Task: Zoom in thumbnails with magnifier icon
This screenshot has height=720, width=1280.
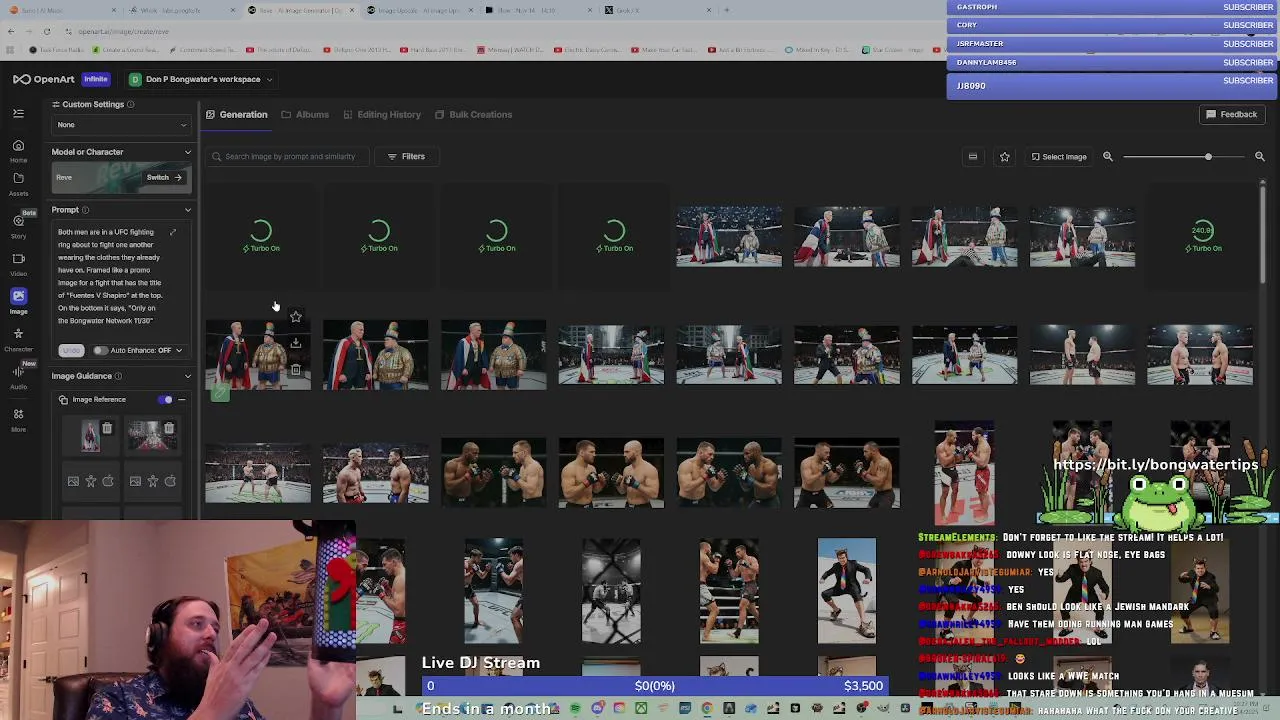Action: (x=1260, y=156)
